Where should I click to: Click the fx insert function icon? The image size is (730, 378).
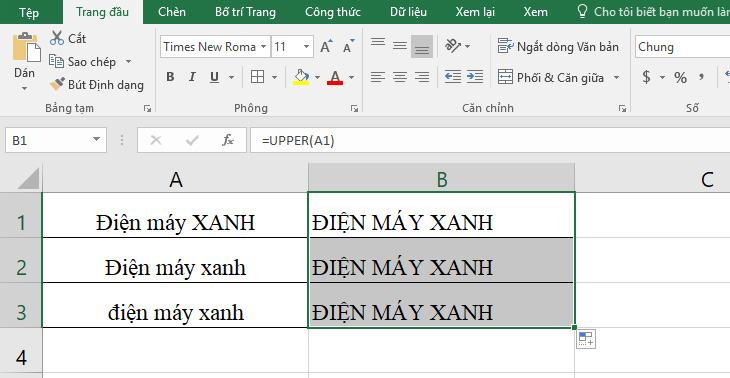(x=228, y=140)
